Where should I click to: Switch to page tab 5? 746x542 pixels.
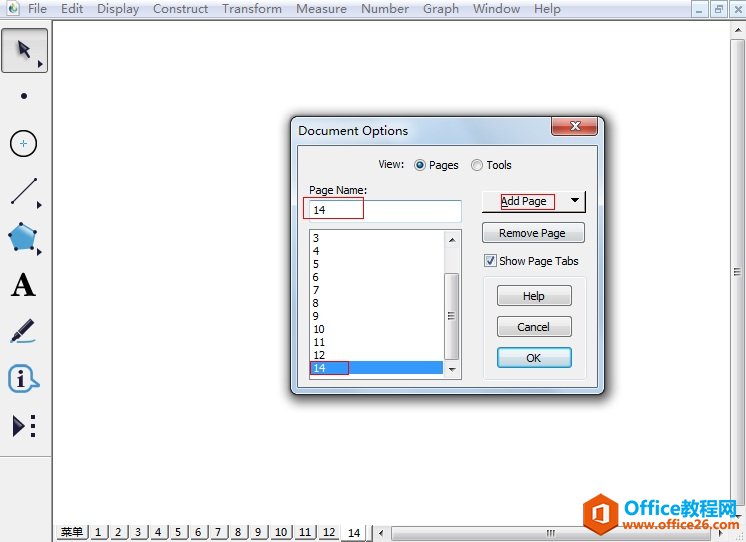178,532
